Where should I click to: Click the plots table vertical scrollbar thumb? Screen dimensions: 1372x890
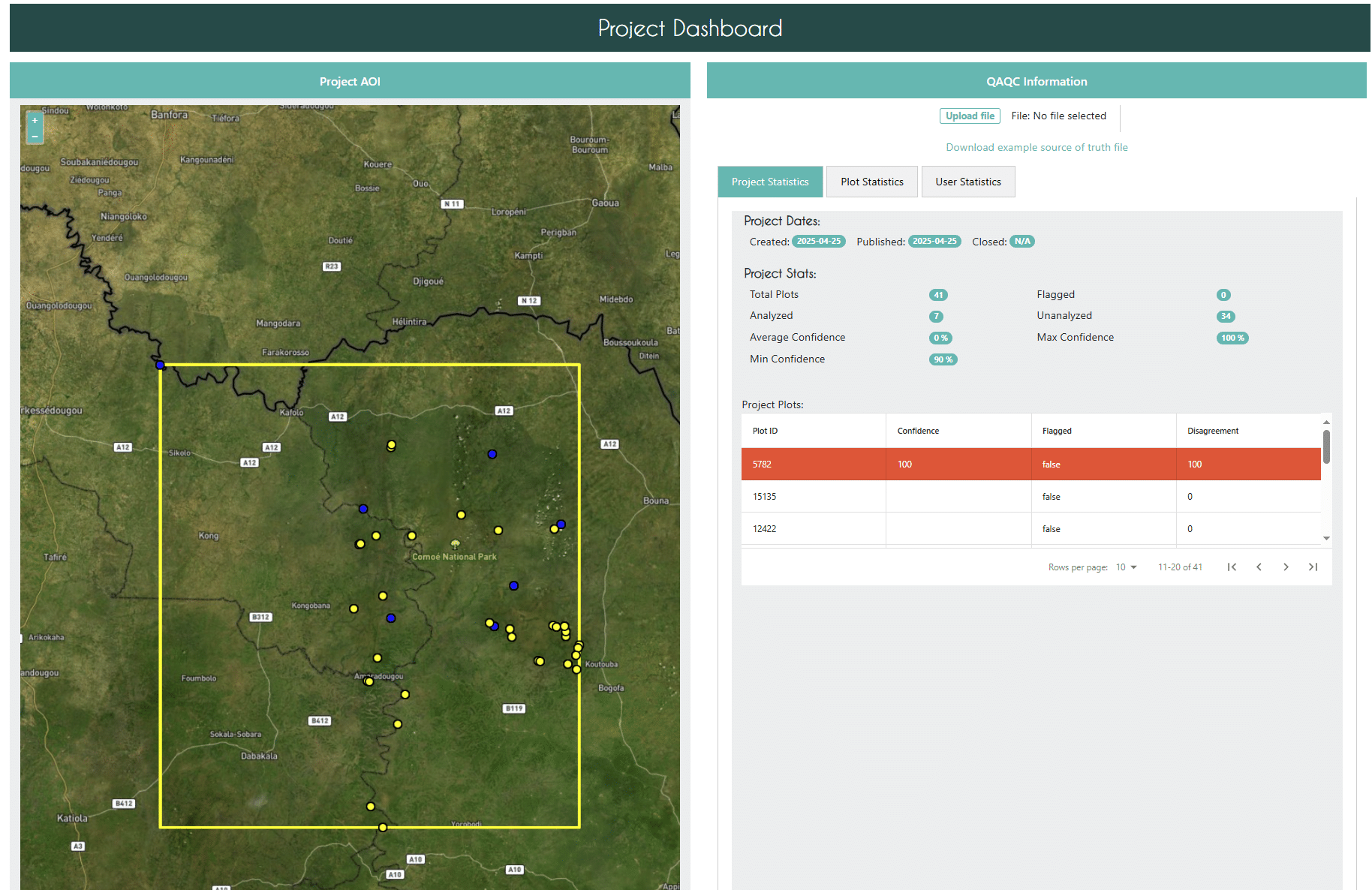click(x=1326, y=447)
